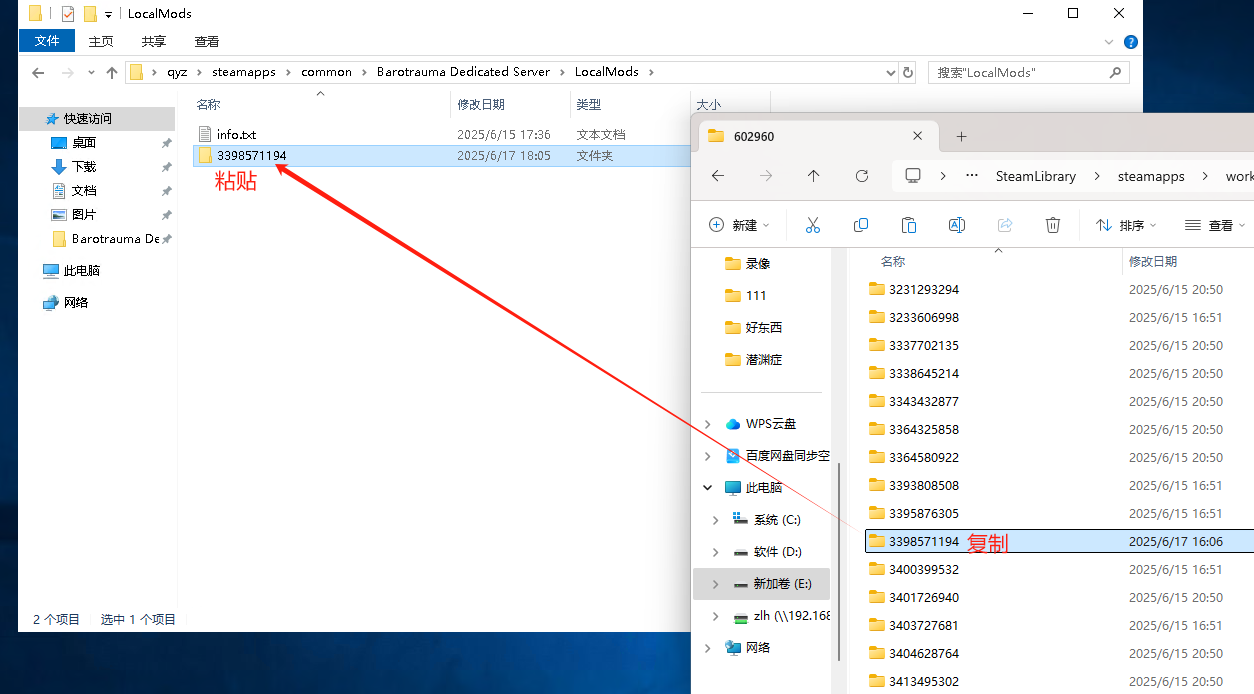Click the back arrow in LocalMods window

click(38, 73)
